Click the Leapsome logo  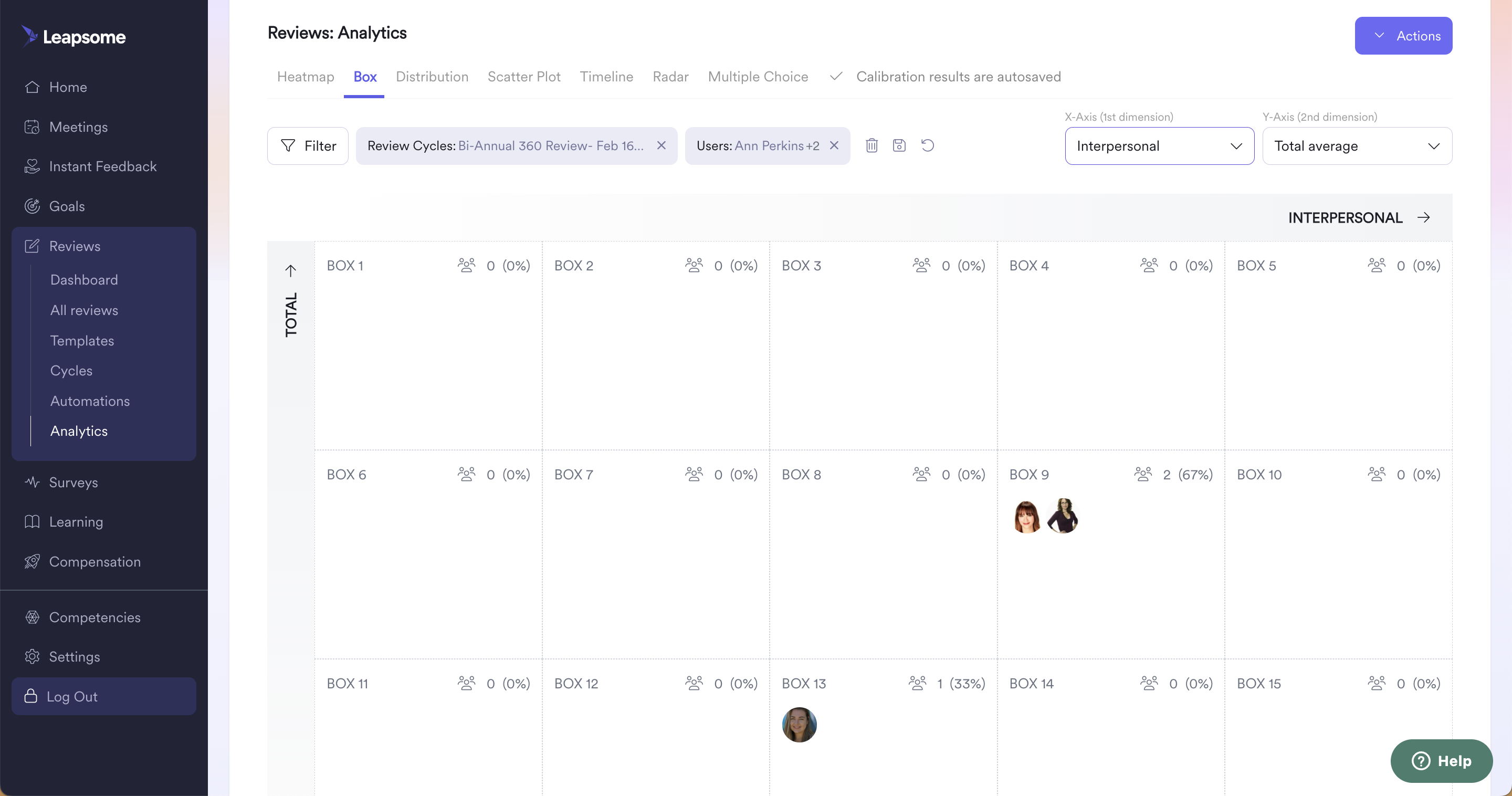pos(73,36)
